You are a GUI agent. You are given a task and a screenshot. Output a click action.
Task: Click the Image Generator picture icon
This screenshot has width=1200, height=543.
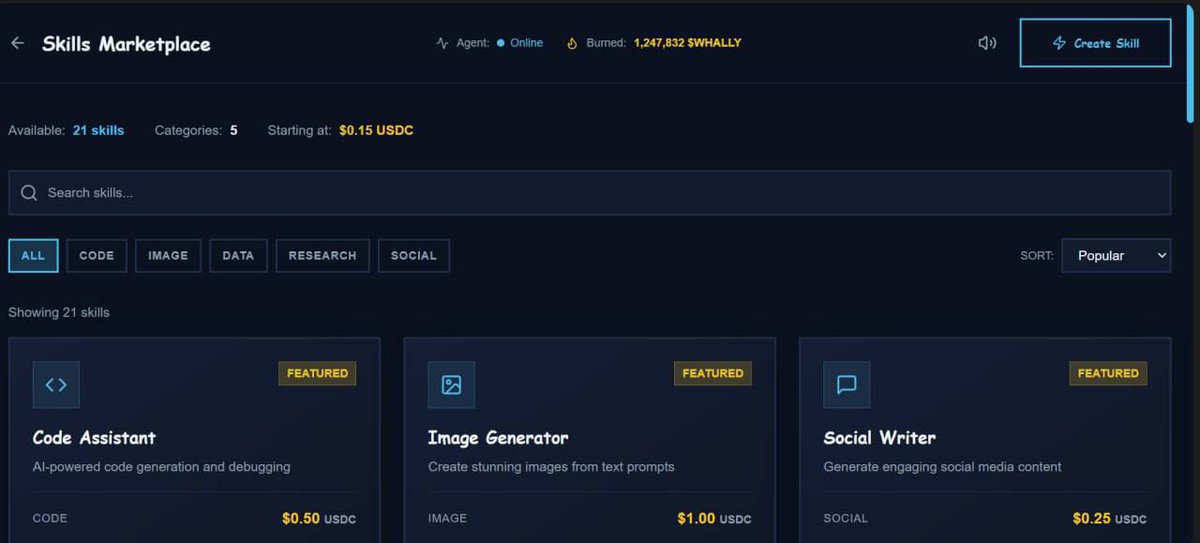click(451, 385)
